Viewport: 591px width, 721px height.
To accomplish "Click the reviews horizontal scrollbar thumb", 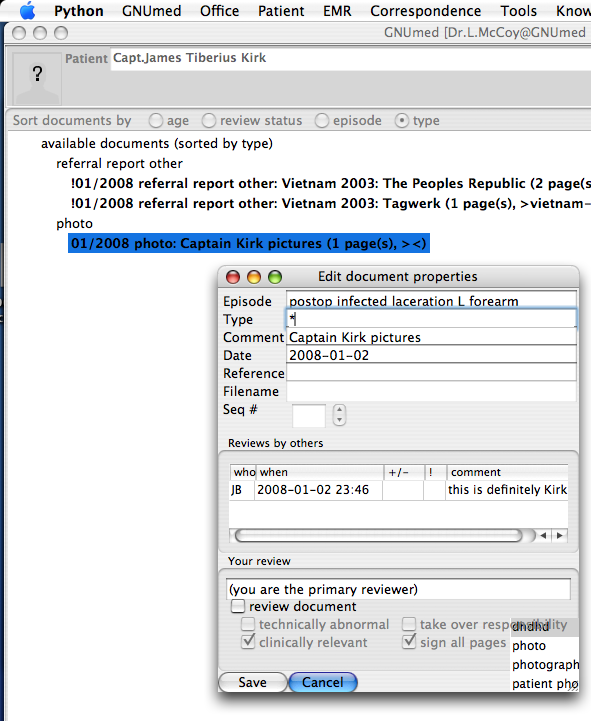I will click(379, 535).
